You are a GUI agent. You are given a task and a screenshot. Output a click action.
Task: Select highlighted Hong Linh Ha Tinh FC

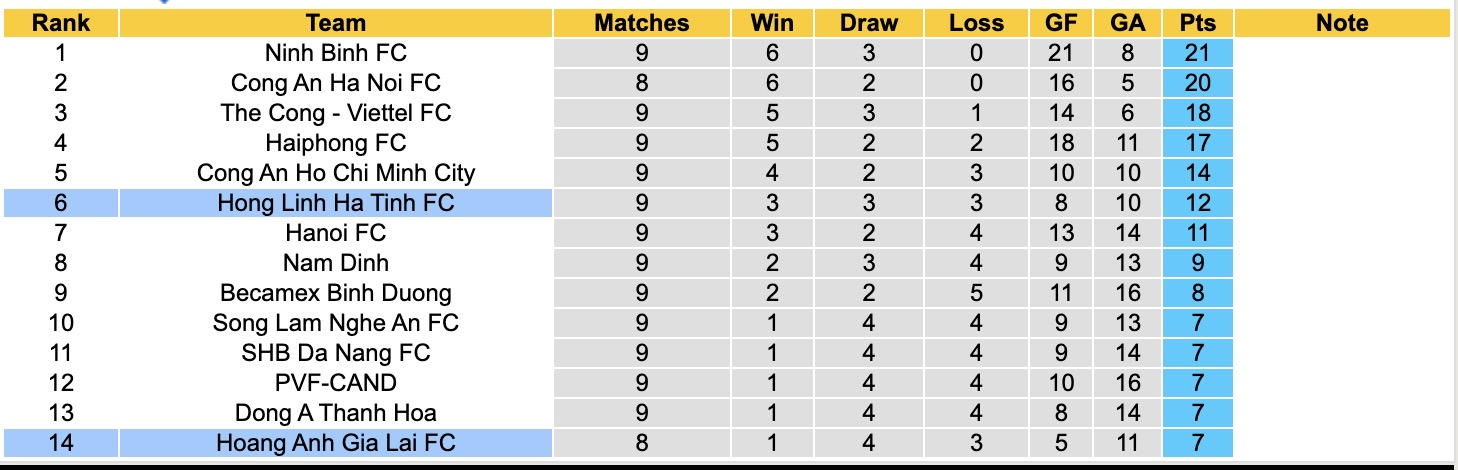(x=336, y=203)
